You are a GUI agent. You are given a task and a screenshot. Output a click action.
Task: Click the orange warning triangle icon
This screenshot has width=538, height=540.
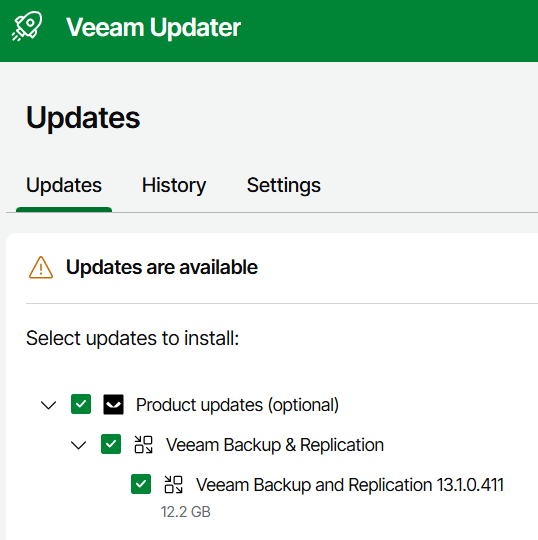coord(41,267)
